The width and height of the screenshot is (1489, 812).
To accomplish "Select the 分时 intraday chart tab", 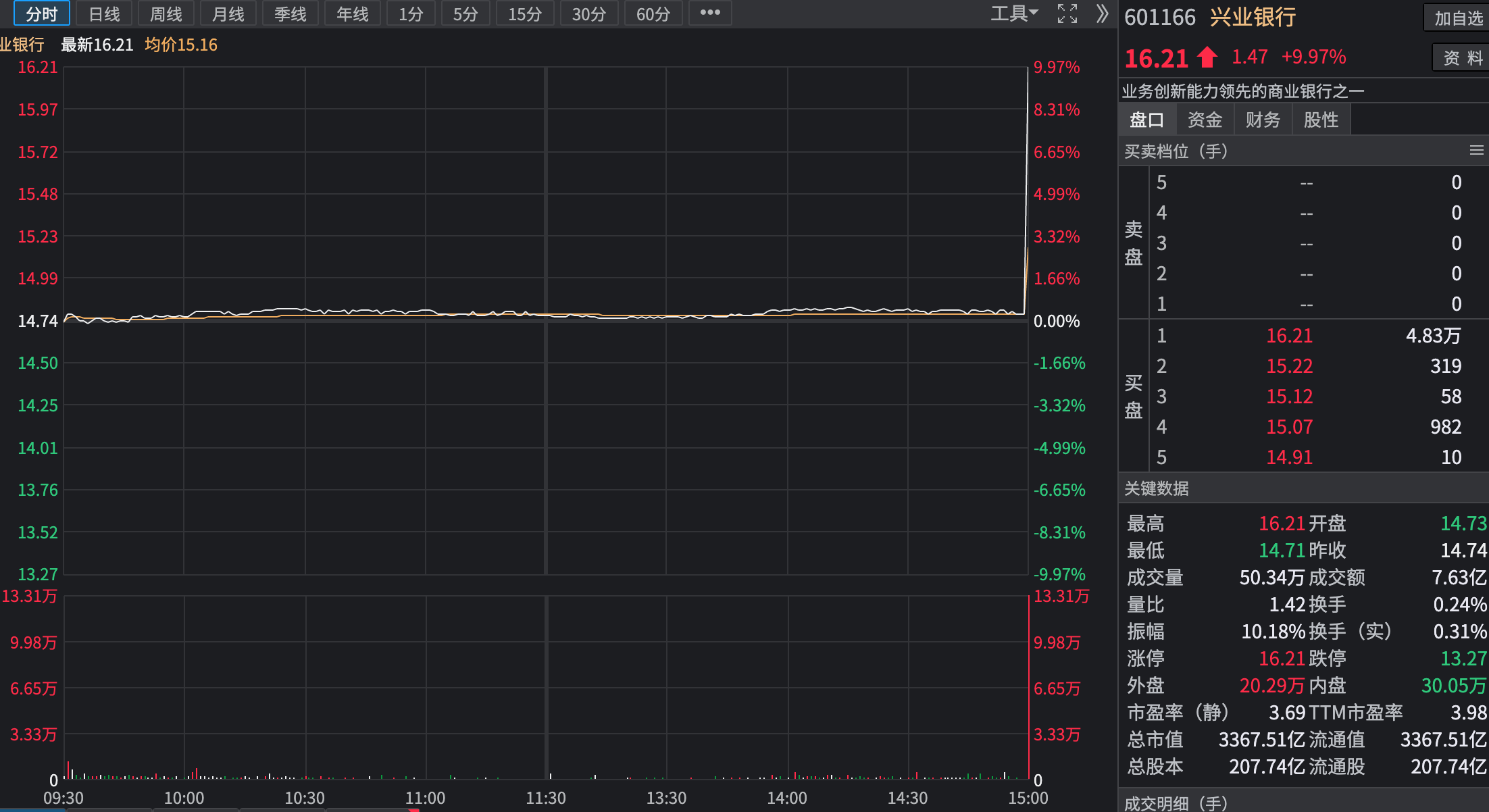I will coord(42,14).
